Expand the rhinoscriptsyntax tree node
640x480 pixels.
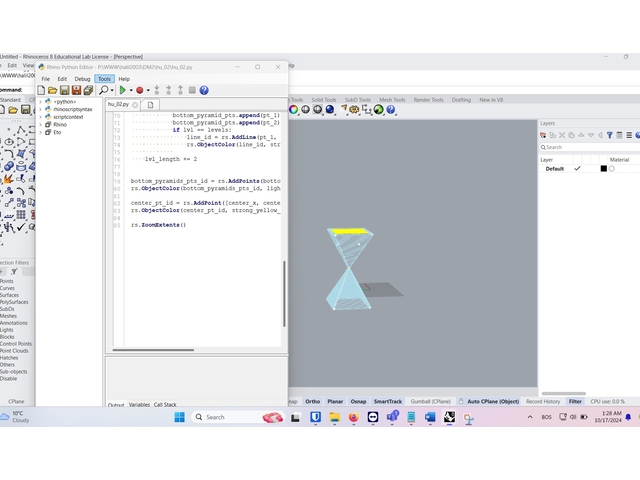(x=41, y=109)
